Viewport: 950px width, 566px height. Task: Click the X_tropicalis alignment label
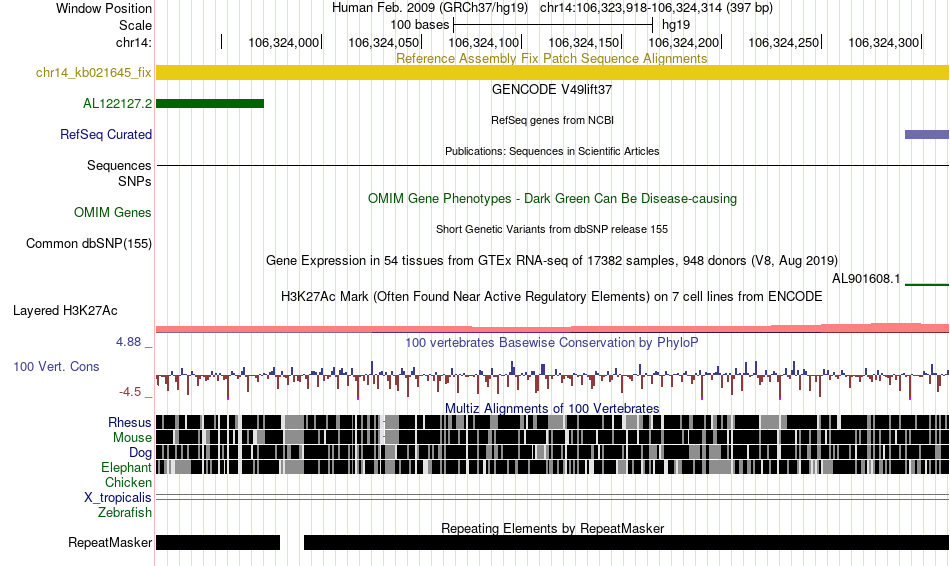coord(118,498)
